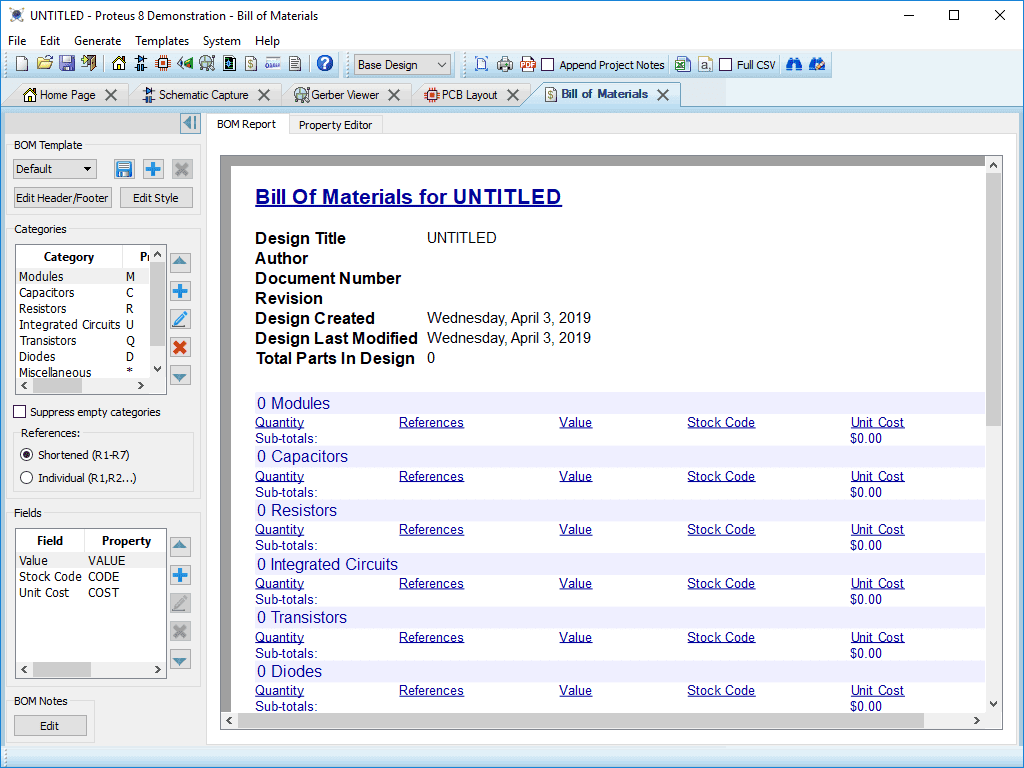Enable the Append Project Notes checkbox

coord(548,65)
